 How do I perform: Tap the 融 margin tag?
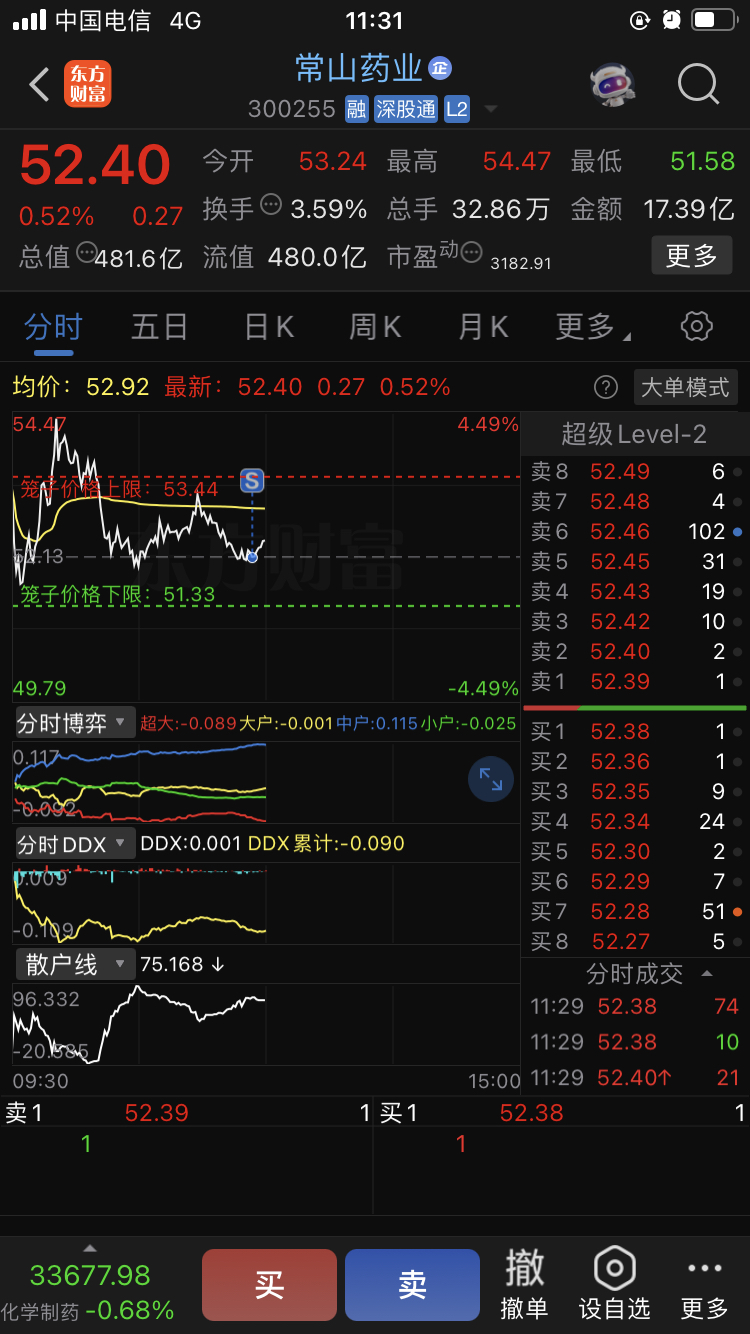coord(357,109)
